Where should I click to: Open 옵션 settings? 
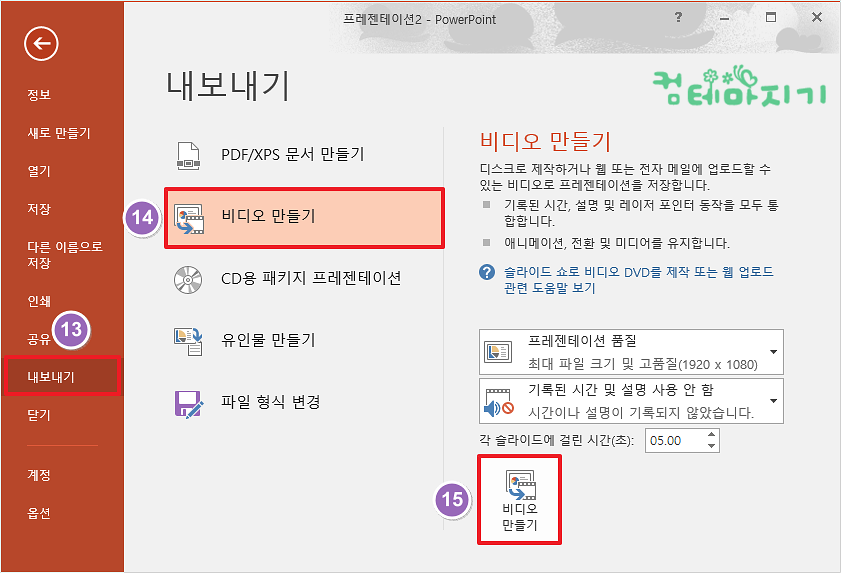point(39,513)
